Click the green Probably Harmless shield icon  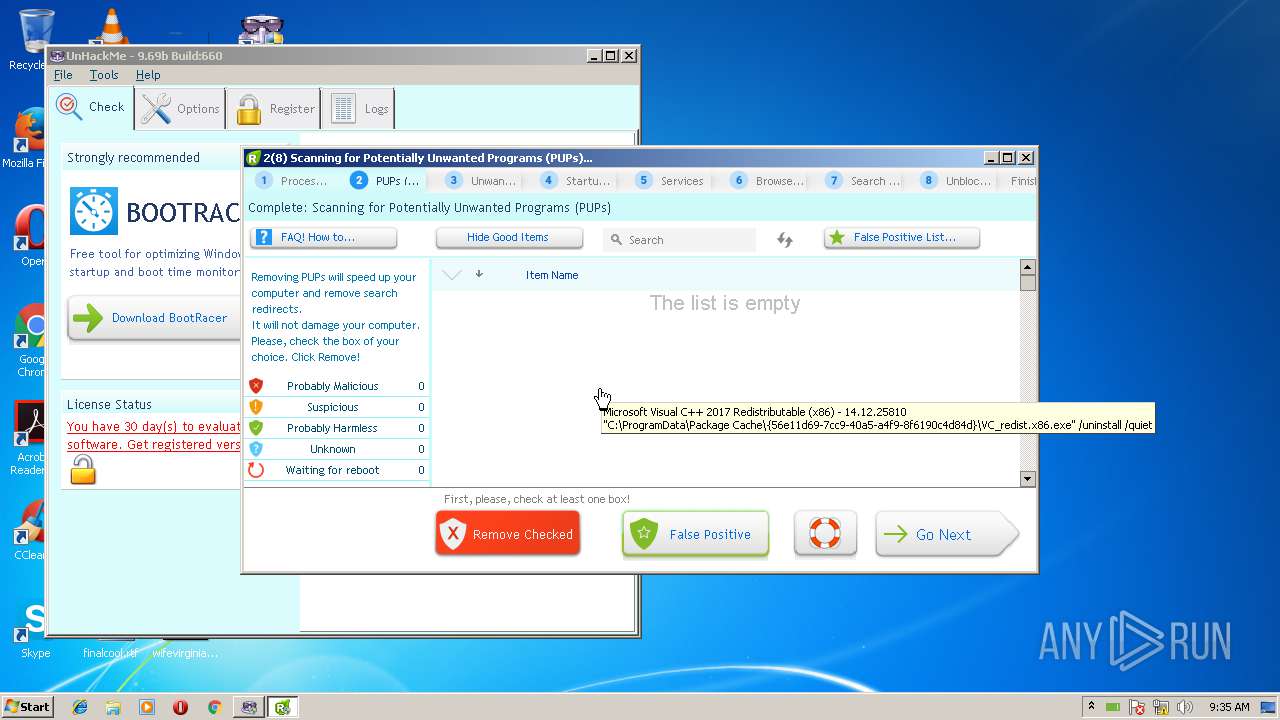pyautogui.click(x=256, y=428)
